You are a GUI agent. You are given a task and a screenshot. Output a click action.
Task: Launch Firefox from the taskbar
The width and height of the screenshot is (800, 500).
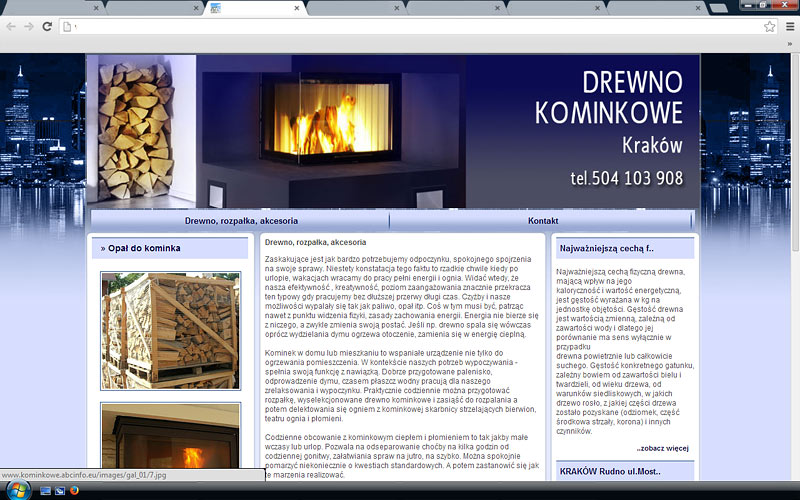coord(74,490)
